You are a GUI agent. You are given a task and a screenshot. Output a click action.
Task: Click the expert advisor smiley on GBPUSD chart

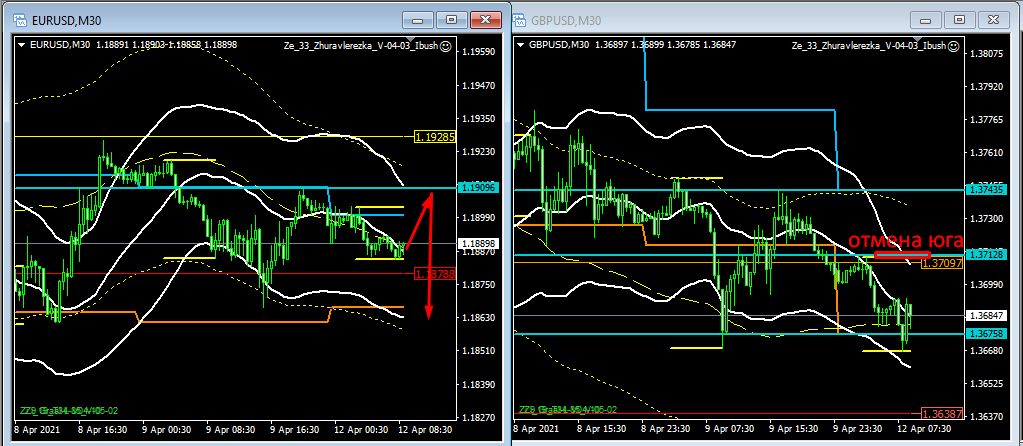[x=950, y=45]
